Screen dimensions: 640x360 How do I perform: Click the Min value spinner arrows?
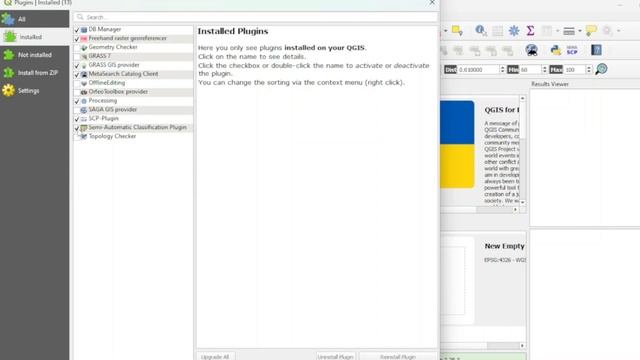[544, 69]
